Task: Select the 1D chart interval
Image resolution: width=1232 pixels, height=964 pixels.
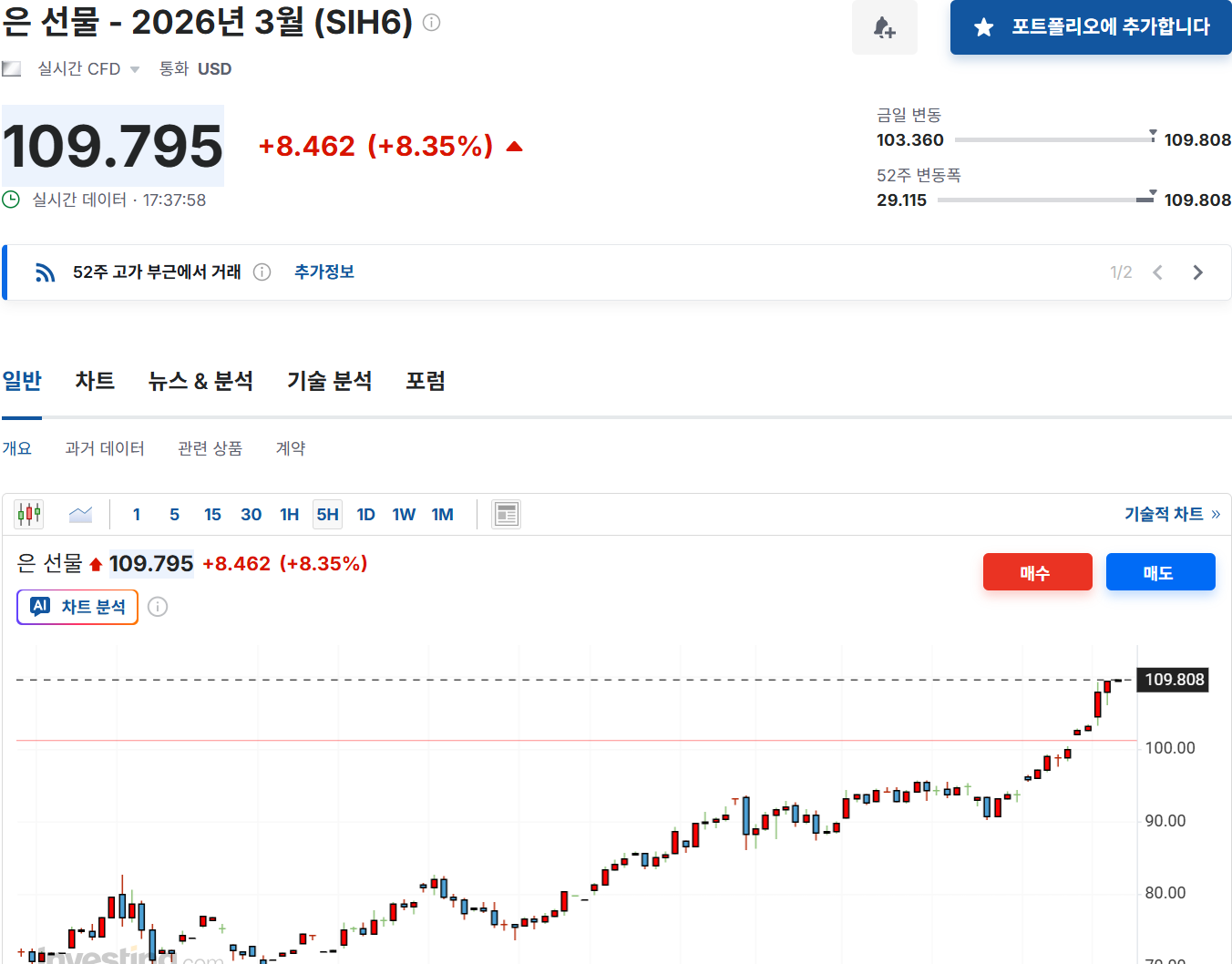Action: coord(365,515)
